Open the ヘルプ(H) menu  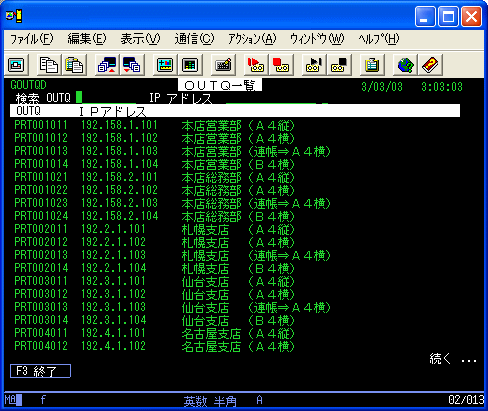point(379,39)
